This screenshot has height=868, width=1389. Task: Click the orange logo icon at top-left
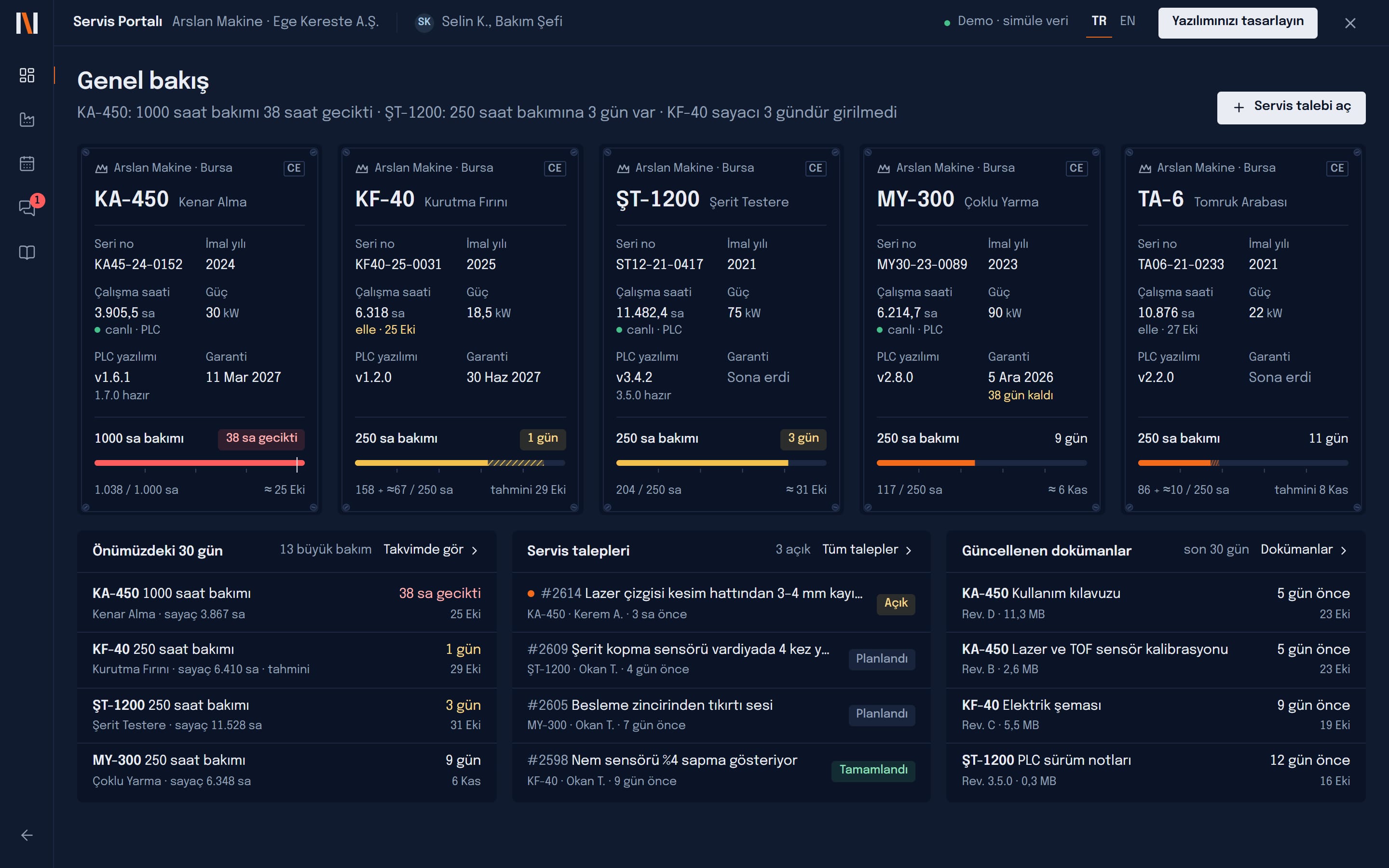coord(27,23)
